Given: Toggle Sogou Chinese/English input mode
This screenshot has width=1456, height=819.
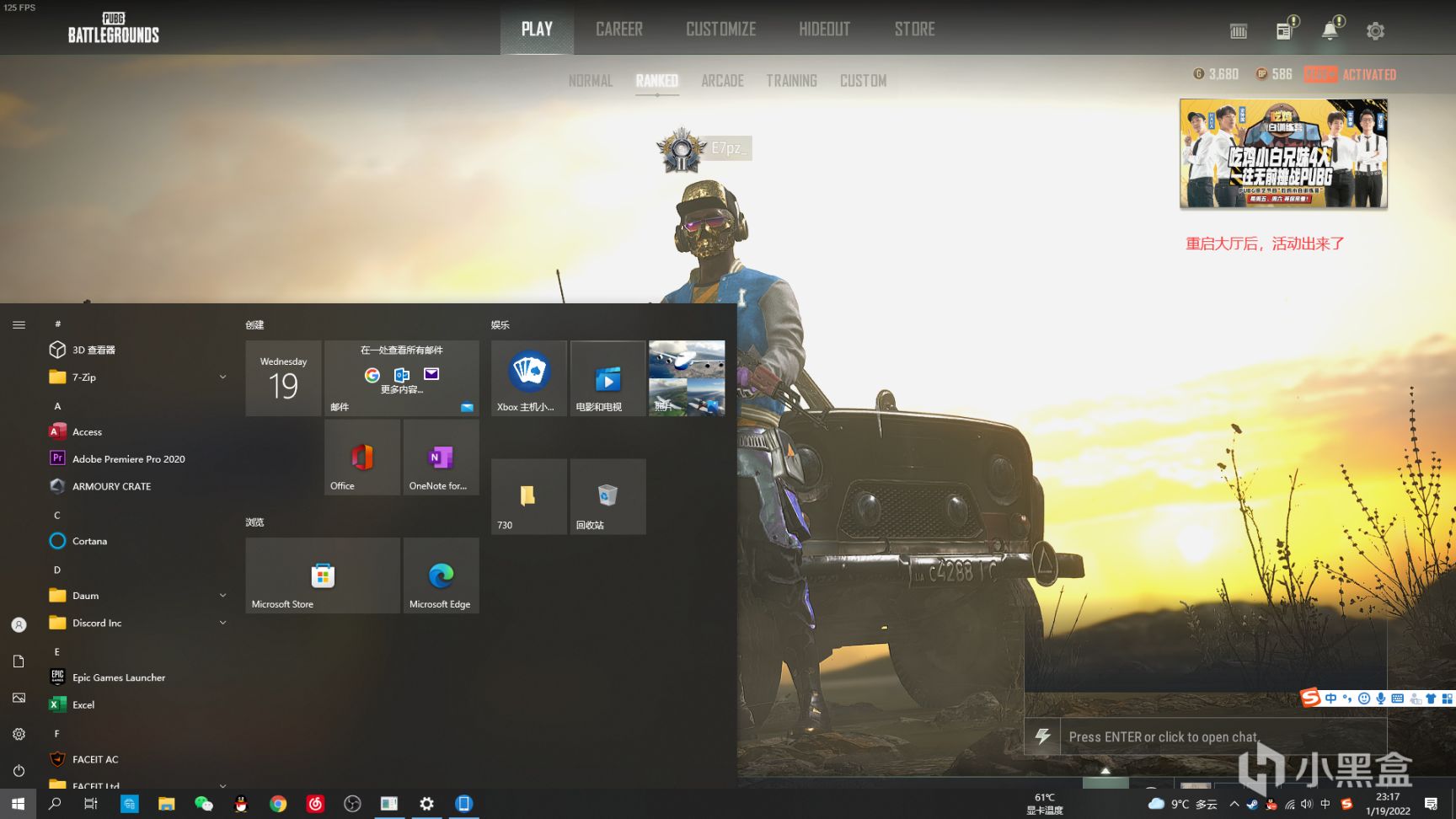Looking at the screenshot, I should [x=1330, y=699].
